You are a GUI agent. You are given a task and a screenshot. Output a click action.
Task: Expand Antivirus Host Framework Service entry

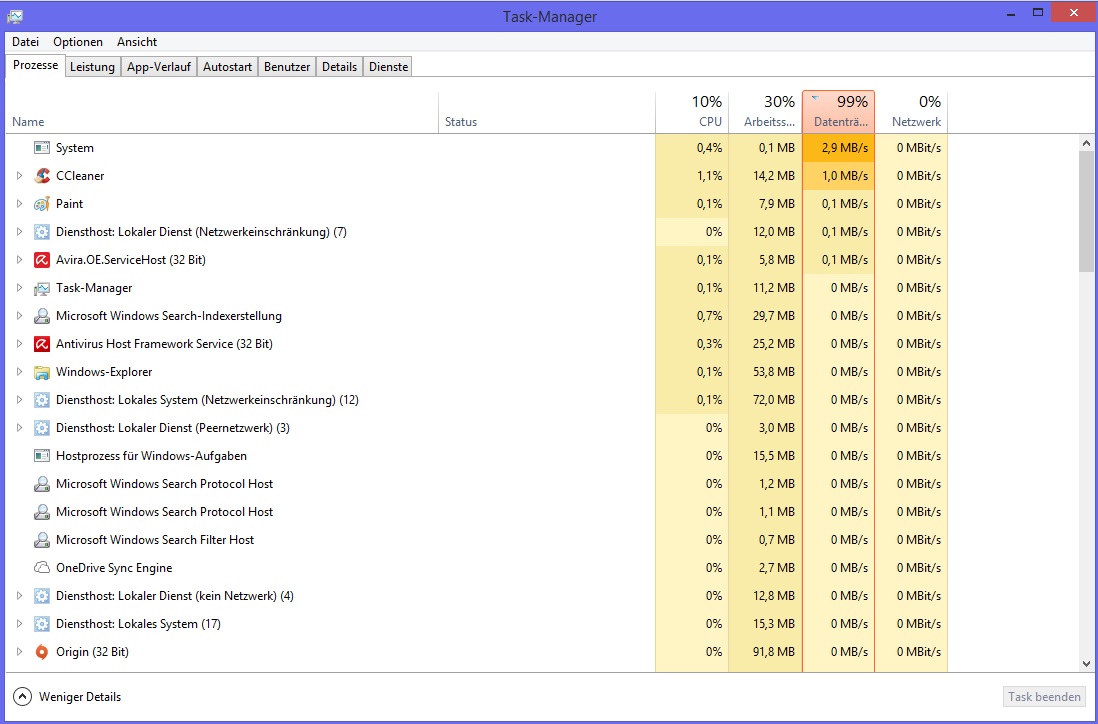click(x=20, y=344)
